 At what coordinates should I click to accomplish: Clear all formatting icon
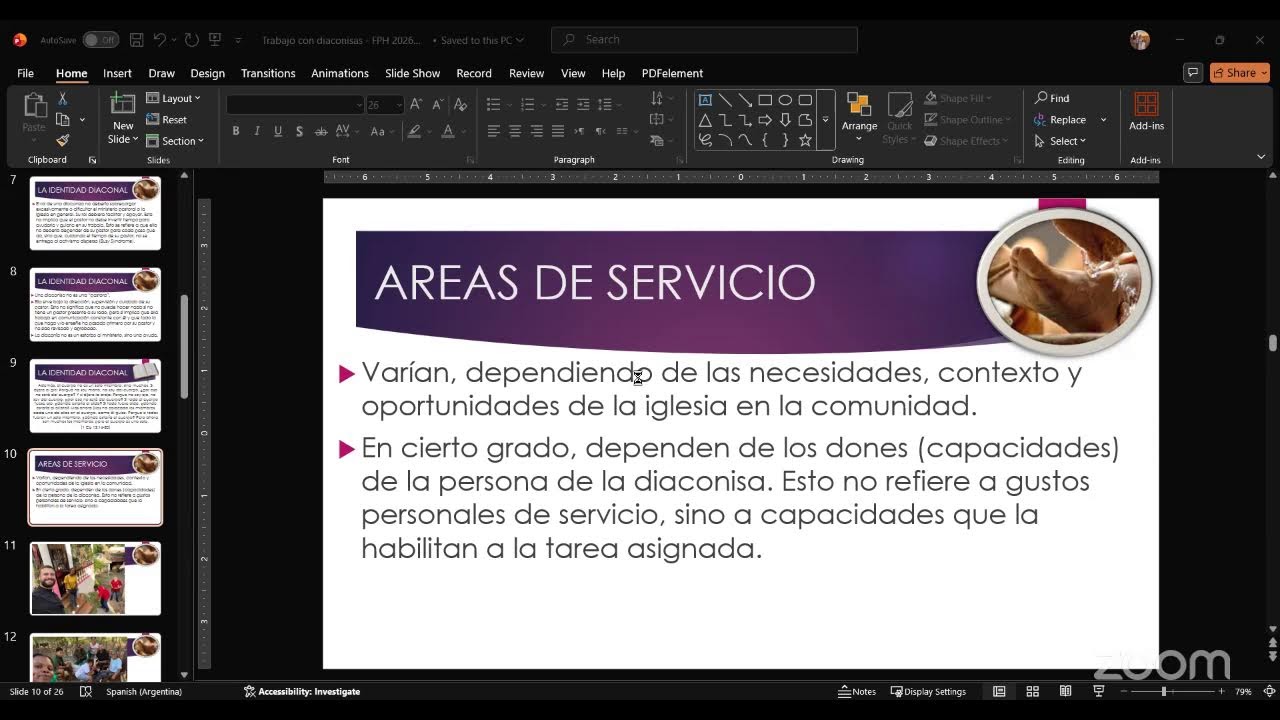[460, 104]
